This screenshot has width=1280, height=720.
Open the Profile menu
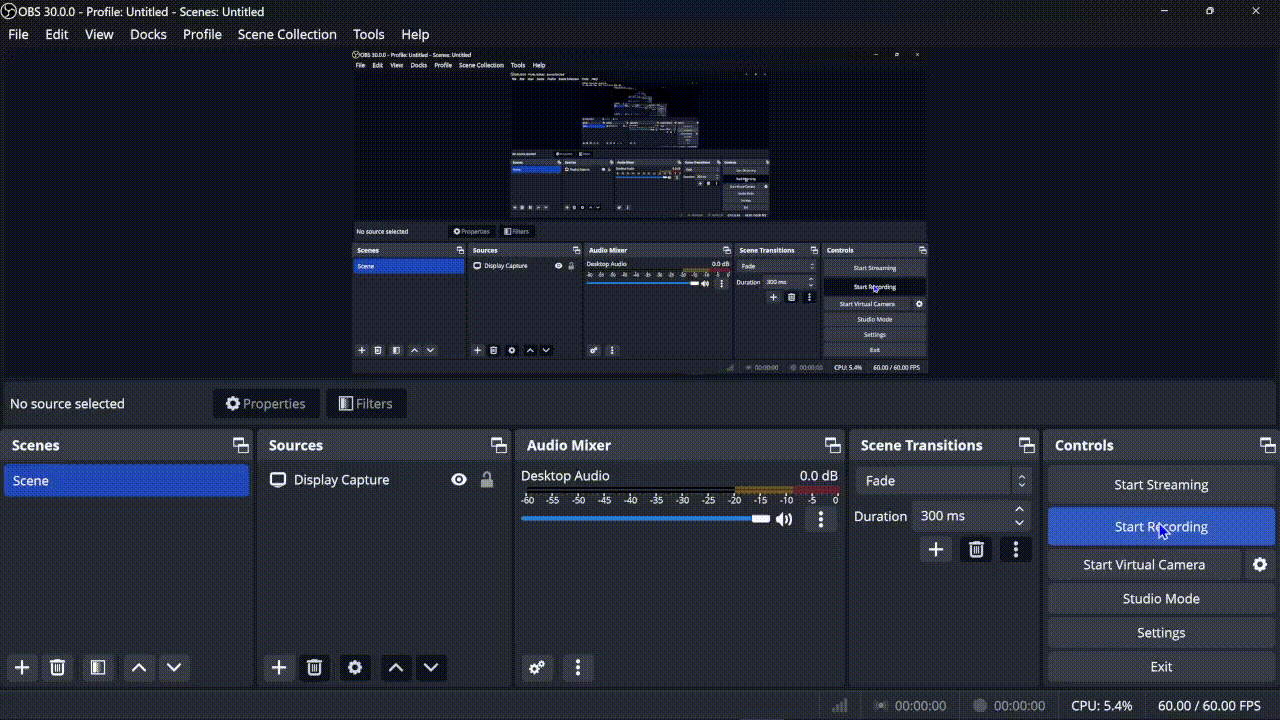pos(202,34)
